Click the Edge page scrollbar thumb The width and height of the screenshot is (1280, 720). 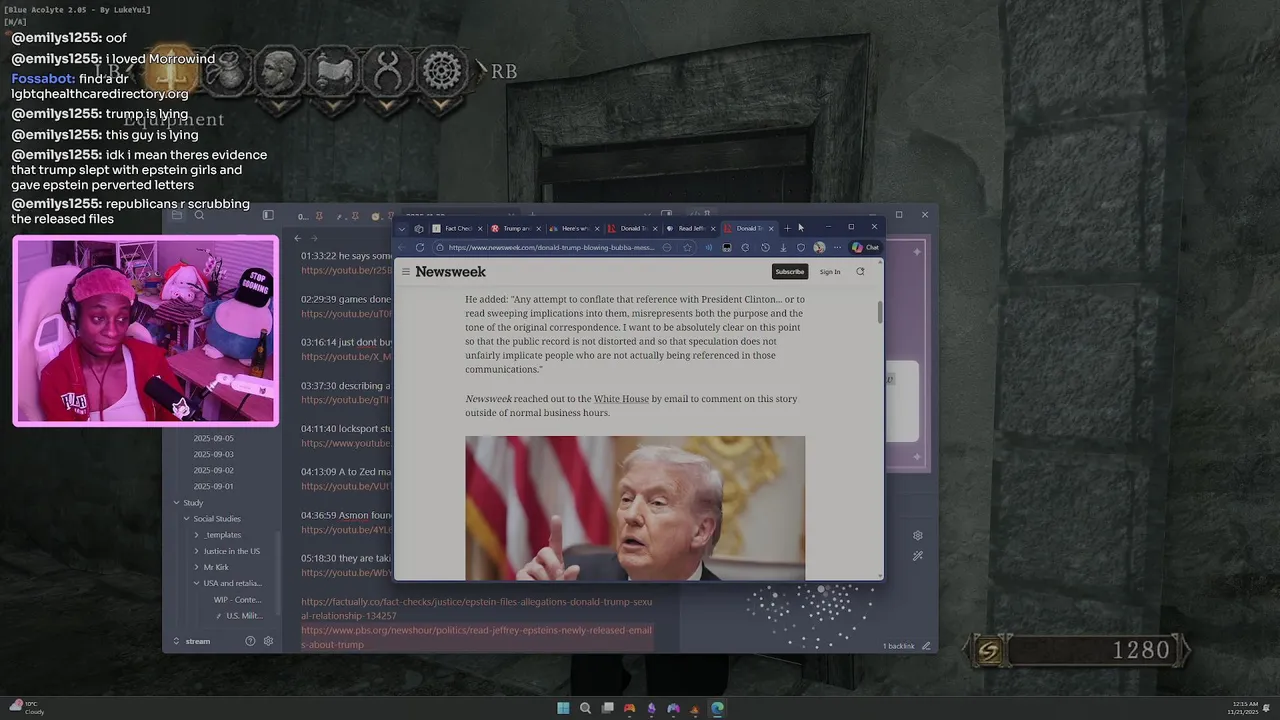880,311
